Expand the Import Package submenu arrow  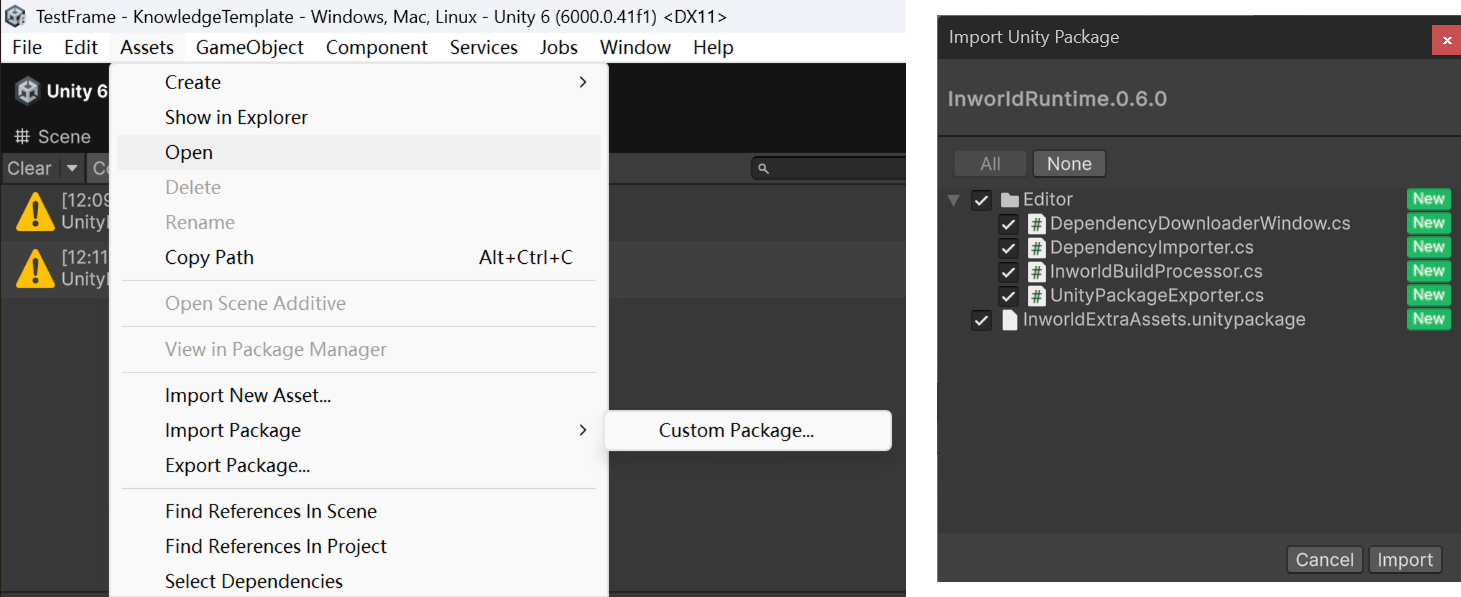(x=583, y=430)
